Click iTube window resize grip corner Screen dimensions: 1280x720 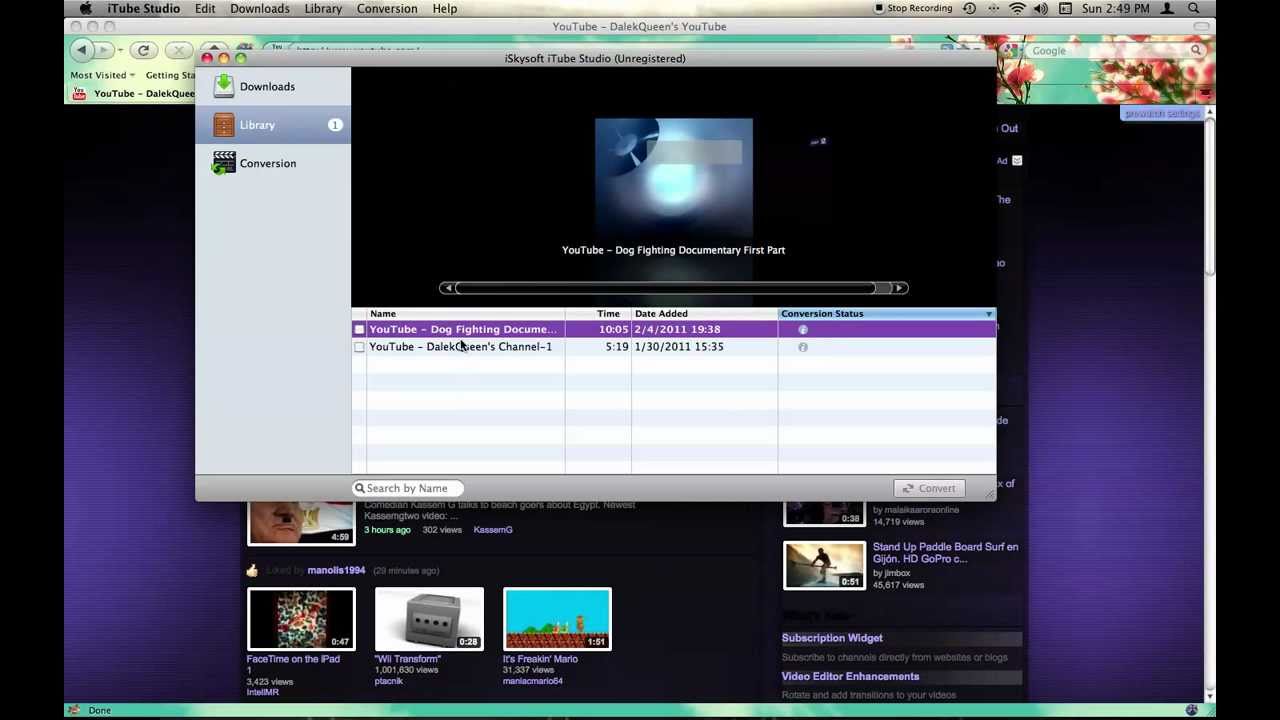pyautogui.click(x=990, y=493)
